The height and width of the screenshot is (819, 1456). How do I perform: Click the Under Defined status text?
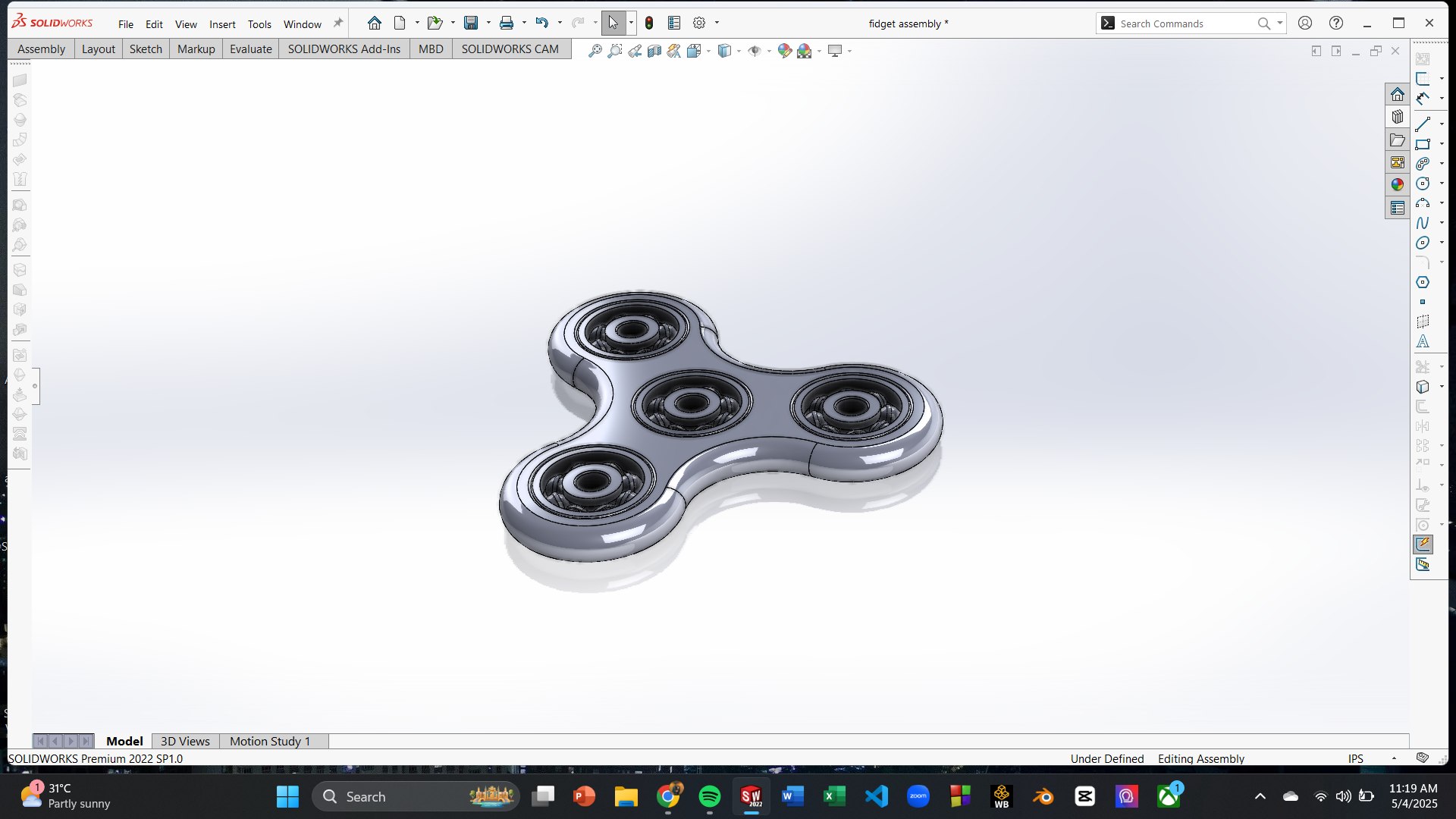1106,758
